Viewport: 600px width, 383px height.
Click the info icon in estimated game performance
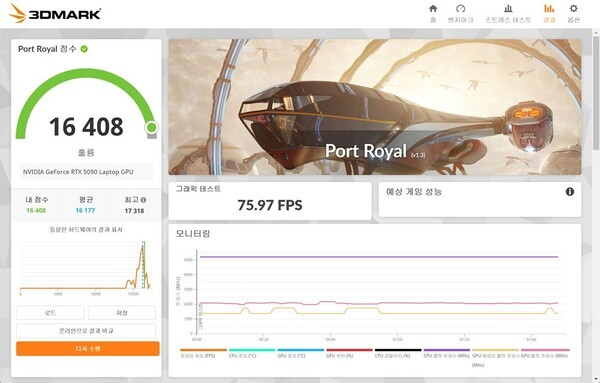[x=570, y=192]
